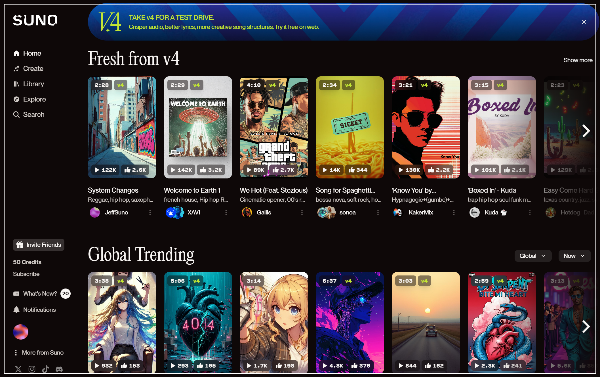
Task: Play the Boxed In desert cover
Action: tap(502, 127)
